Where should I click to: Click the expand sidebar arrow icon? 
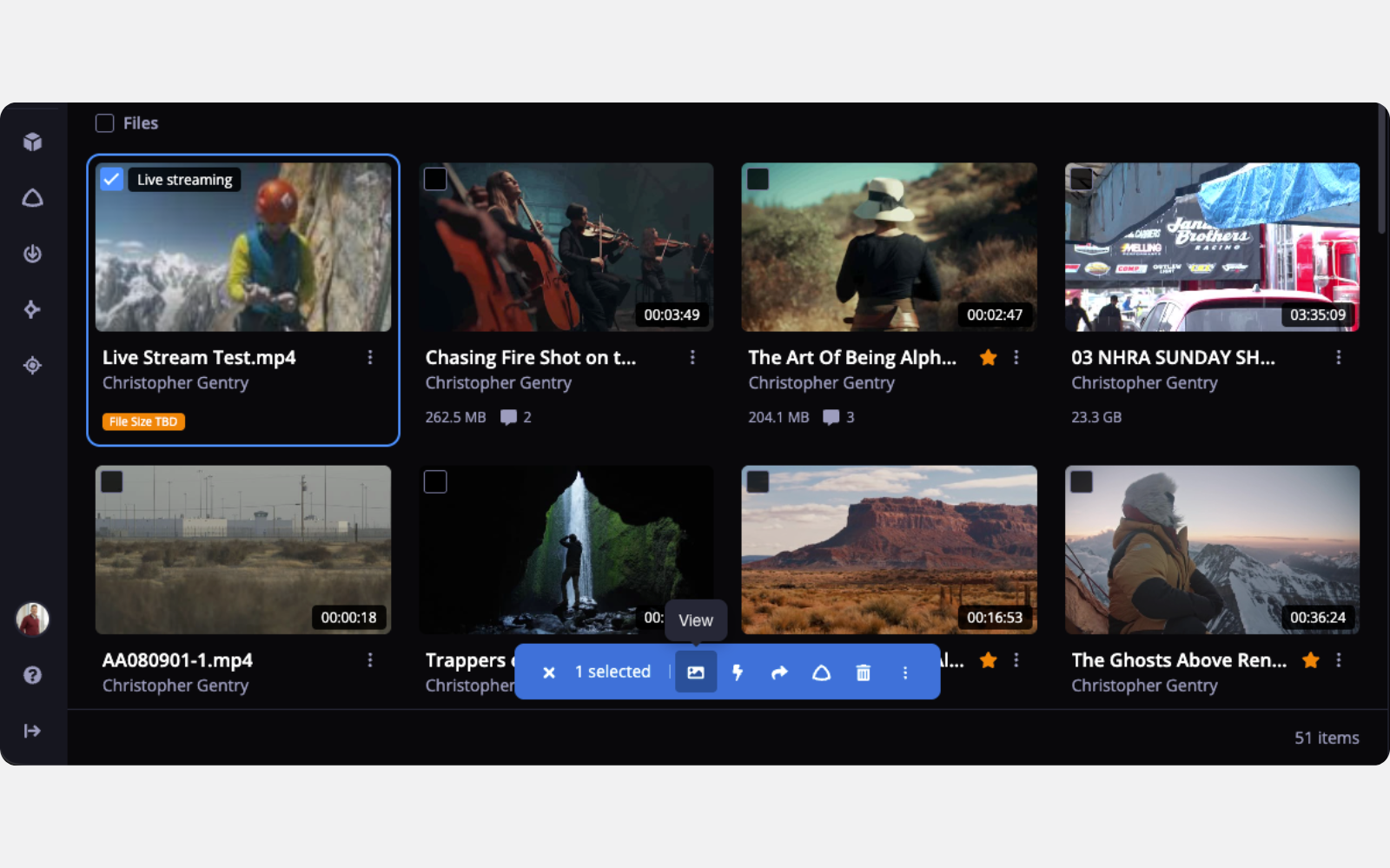(33, 731)
